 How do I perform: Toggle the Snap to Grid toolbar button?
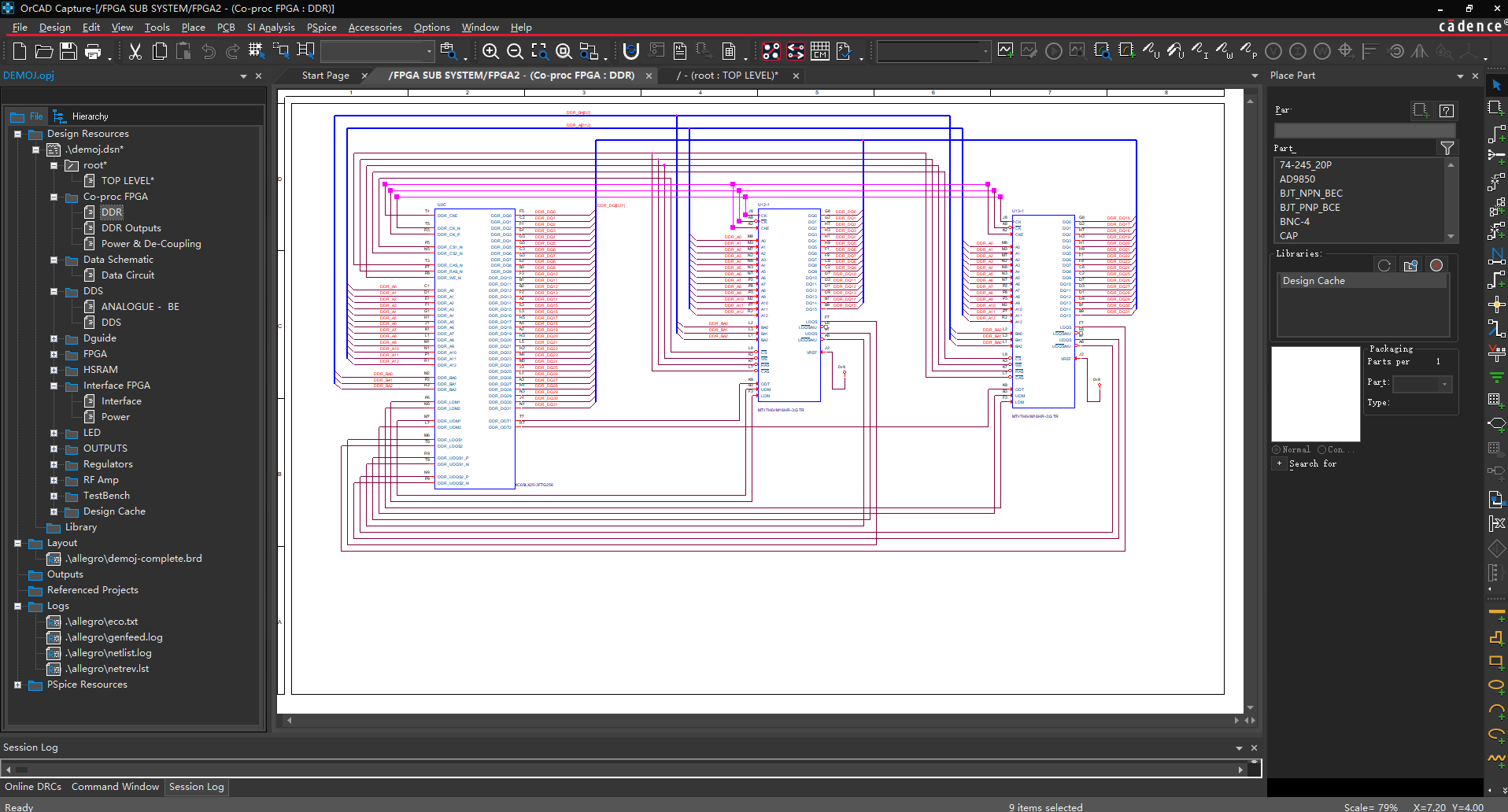pos(255,51)
